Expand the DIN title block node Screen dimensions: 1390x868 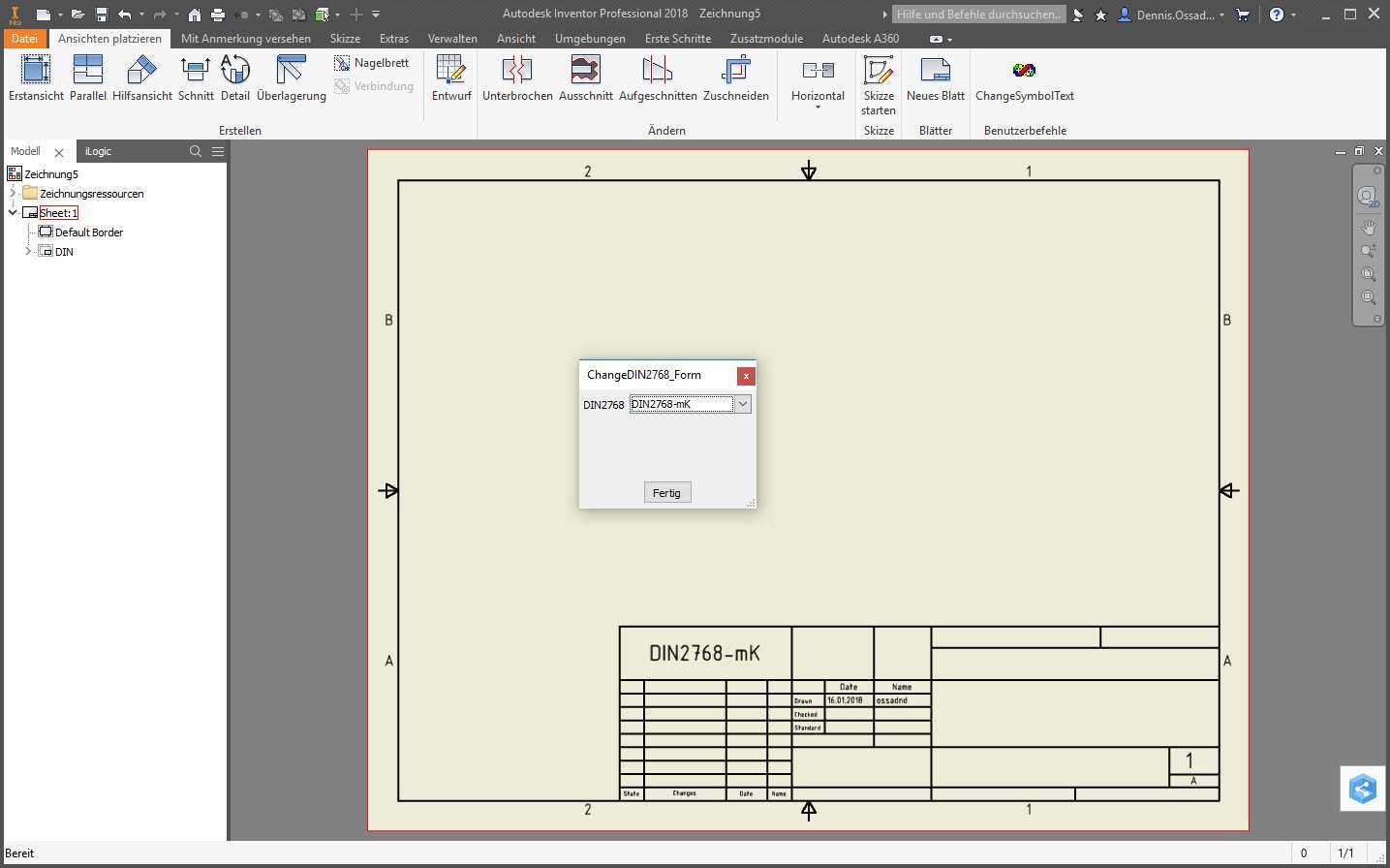[28, 252]
